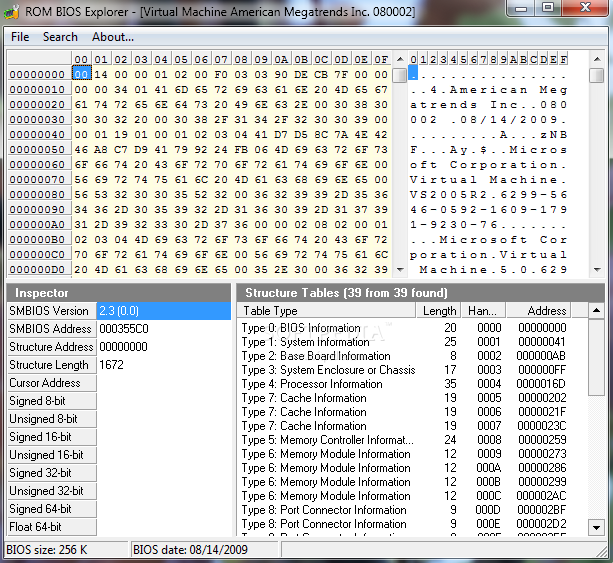Image resolution: width=613 pixels, height=563 pixels.
Task: Click the Signed 8-bit inspector label
Action: coord(52,401)
